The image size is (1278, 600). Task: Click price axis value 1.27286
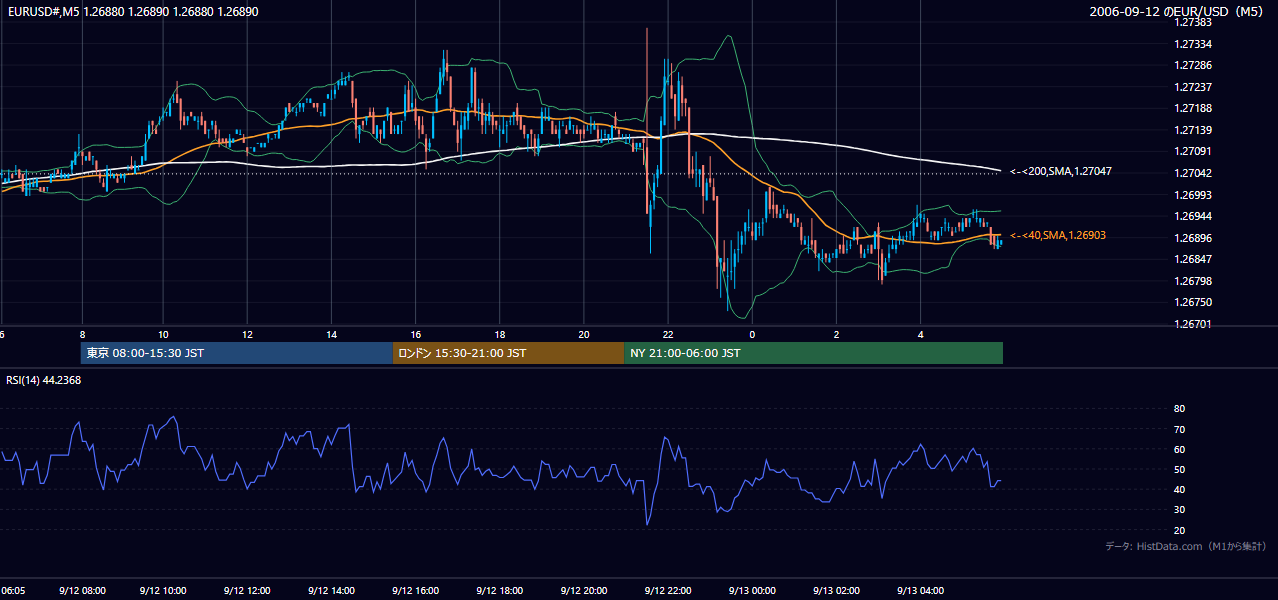1192,65
